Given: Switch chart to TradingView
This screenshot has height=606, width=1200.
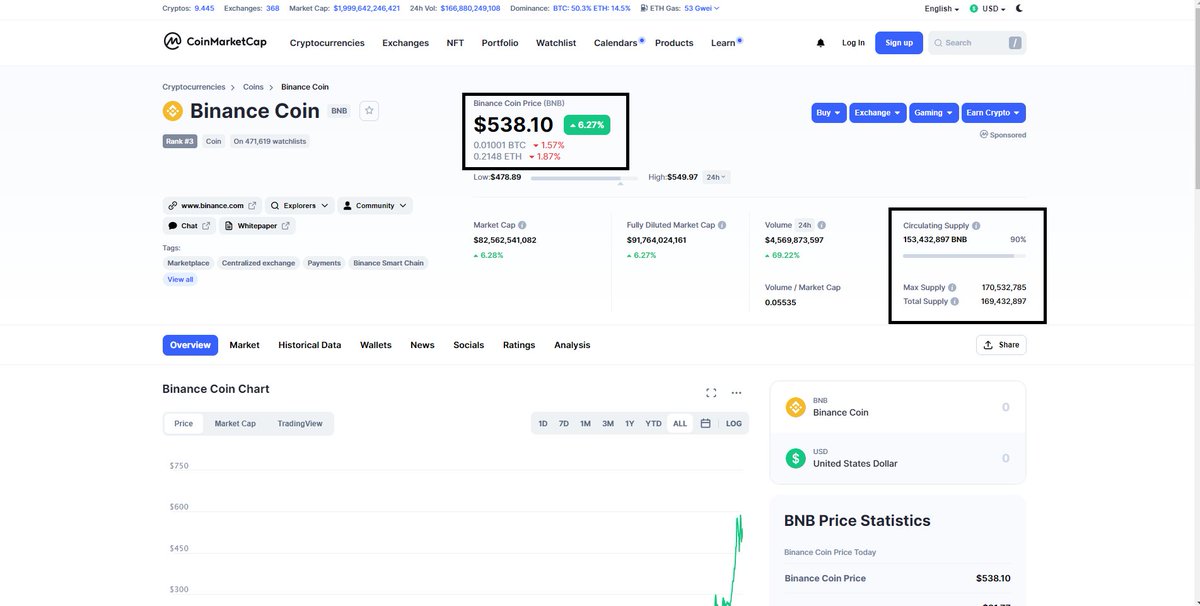Looking at the screenshot, I should click(300, 424).
